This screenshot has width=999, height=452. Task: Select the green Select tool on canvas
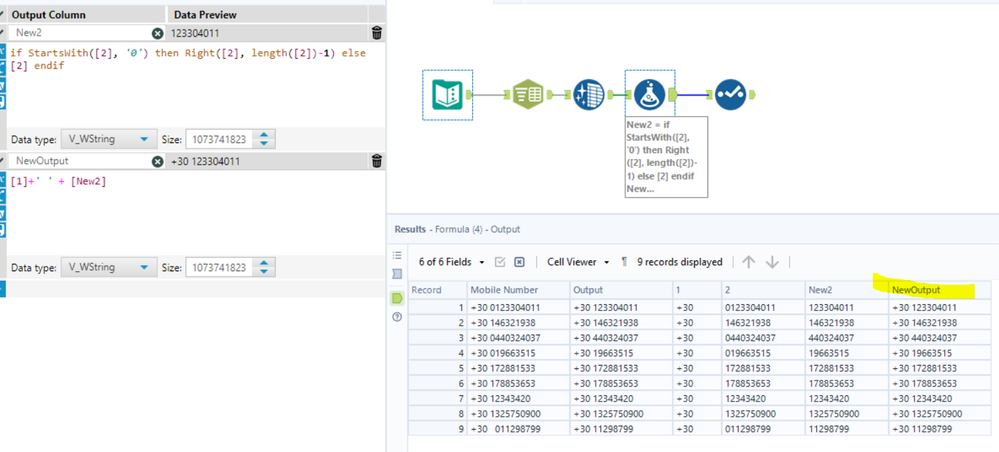pyautogui.click(x=528, y=95)
